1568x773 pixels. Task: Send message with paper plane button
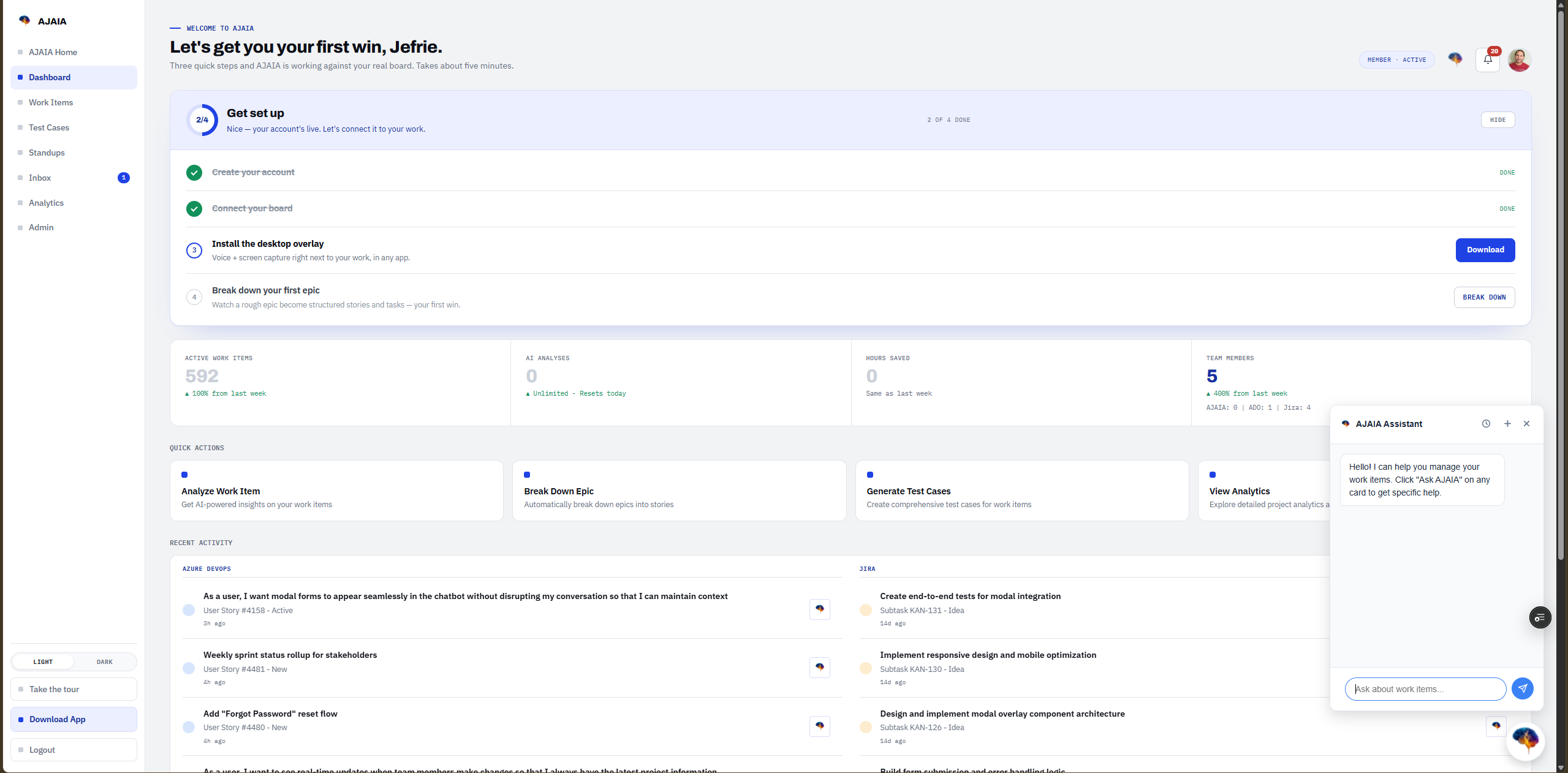pyautogui.click(x=1523, y=688)
